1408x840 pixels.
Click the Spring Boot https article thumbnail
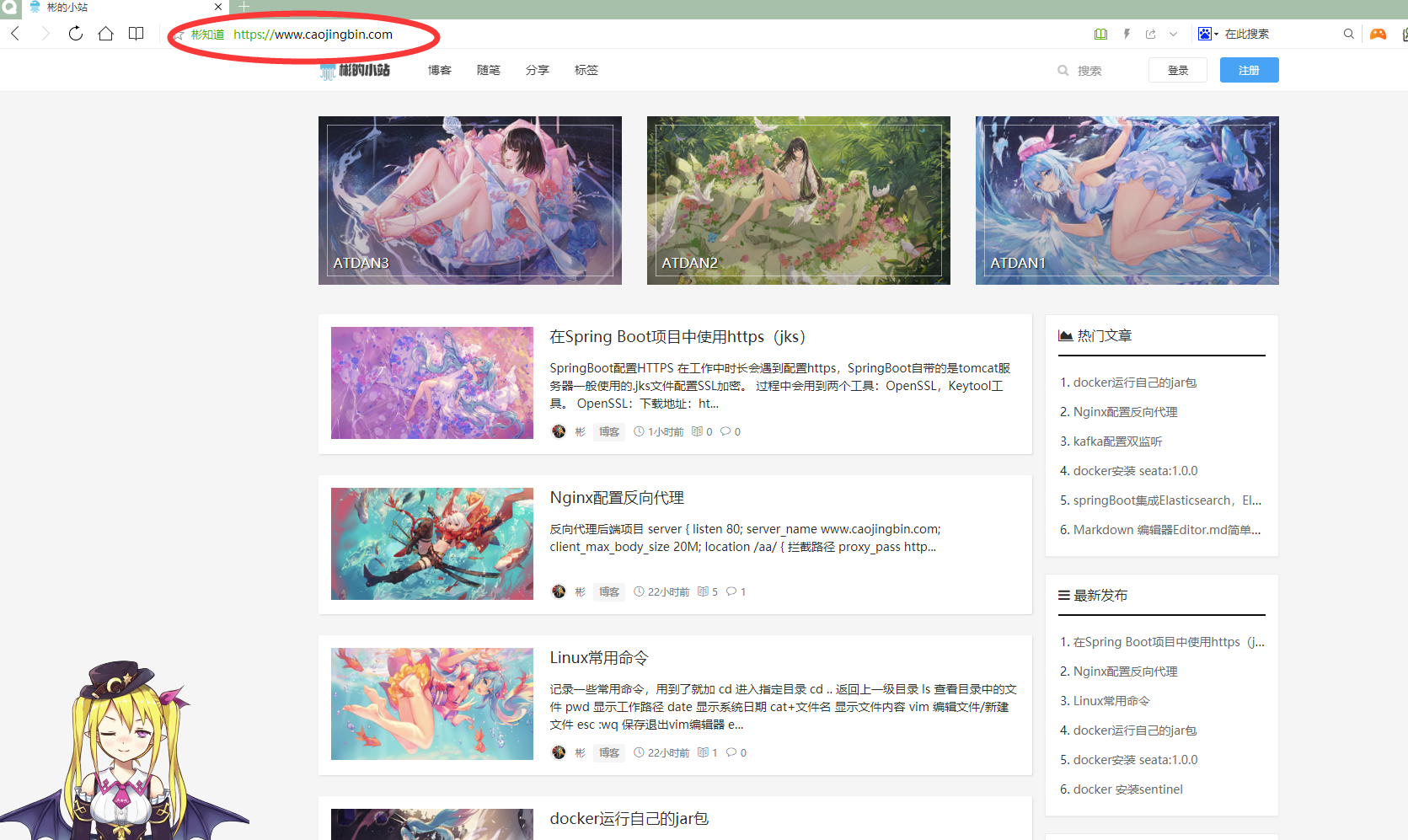tap(432, 383)
